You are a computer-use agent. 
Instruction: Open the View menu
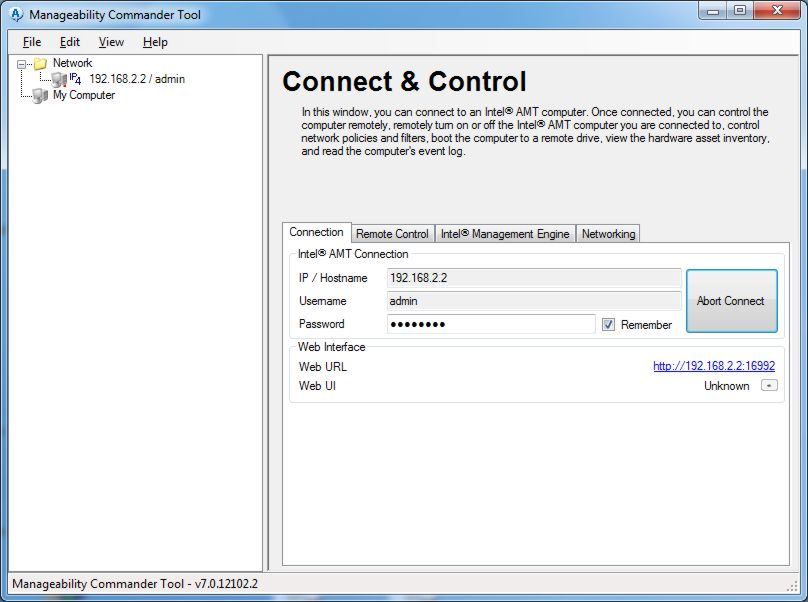[x=111, y=42]
